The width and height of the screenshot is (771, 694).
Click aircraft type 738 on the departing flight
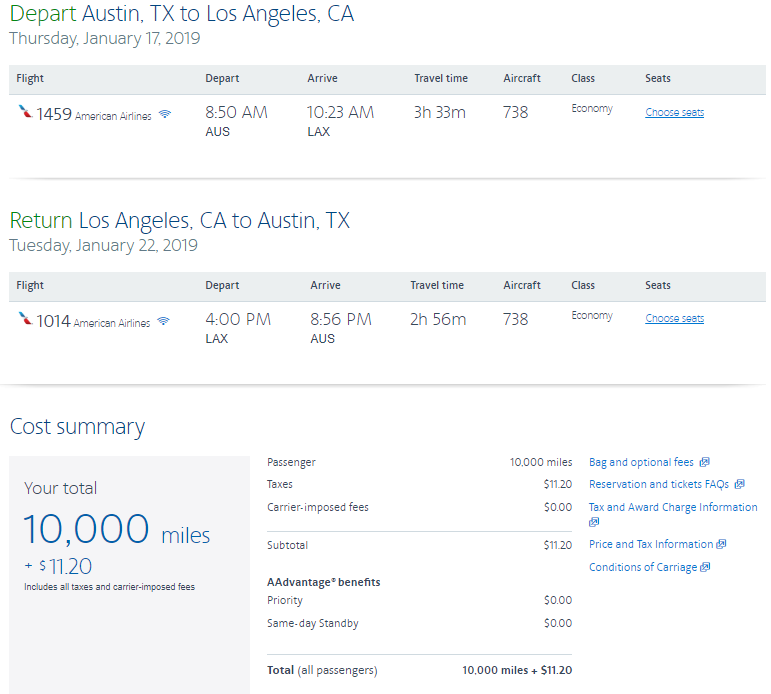[515, 112]
